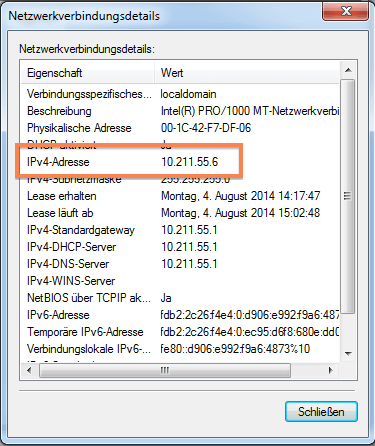Screen dimensions: 375x446
Task: Select the IPv4-DHCP-Server row
Action: (180, 247)
